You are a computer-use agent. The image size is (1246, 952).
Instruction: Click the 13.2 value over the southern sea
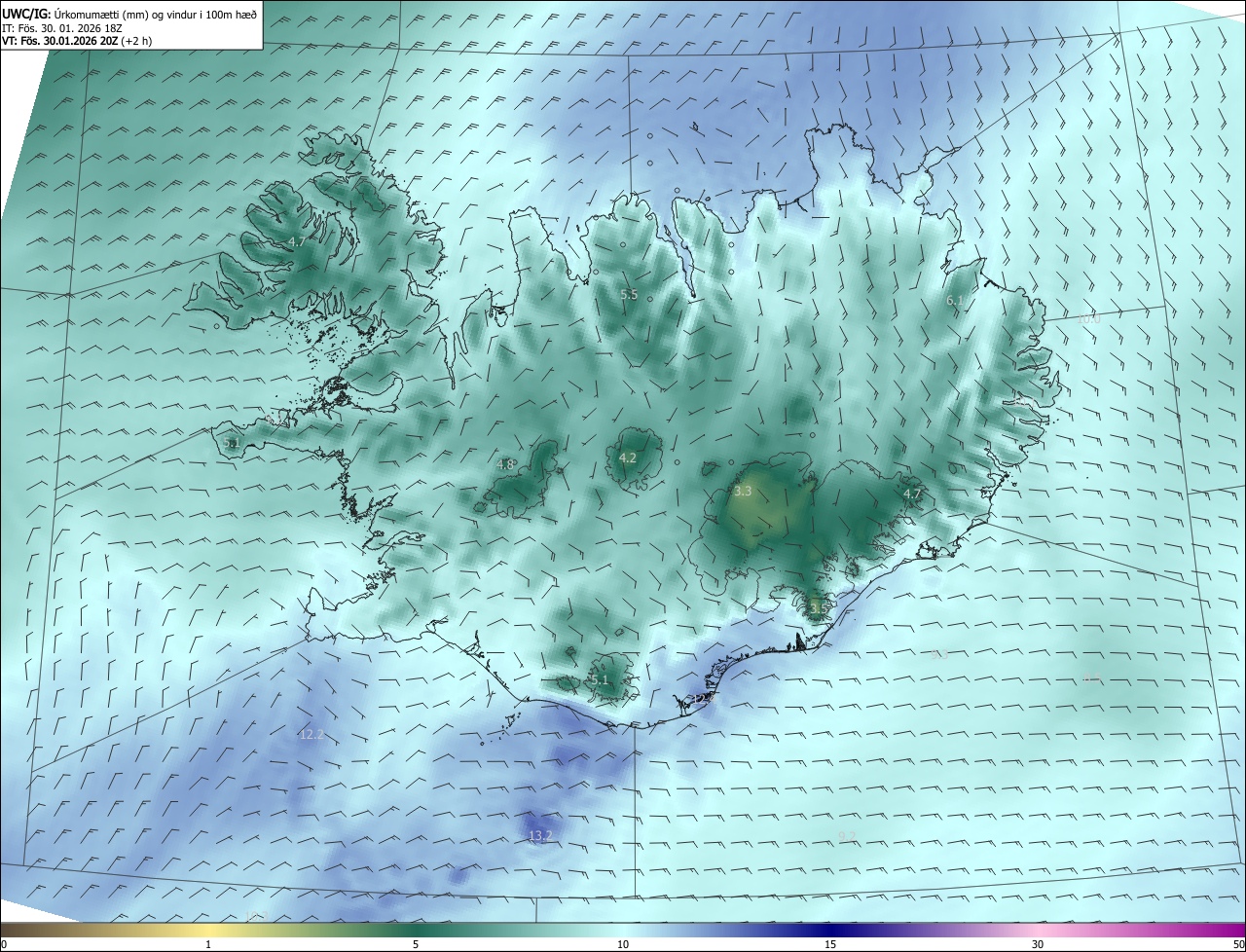pos(540,835)
